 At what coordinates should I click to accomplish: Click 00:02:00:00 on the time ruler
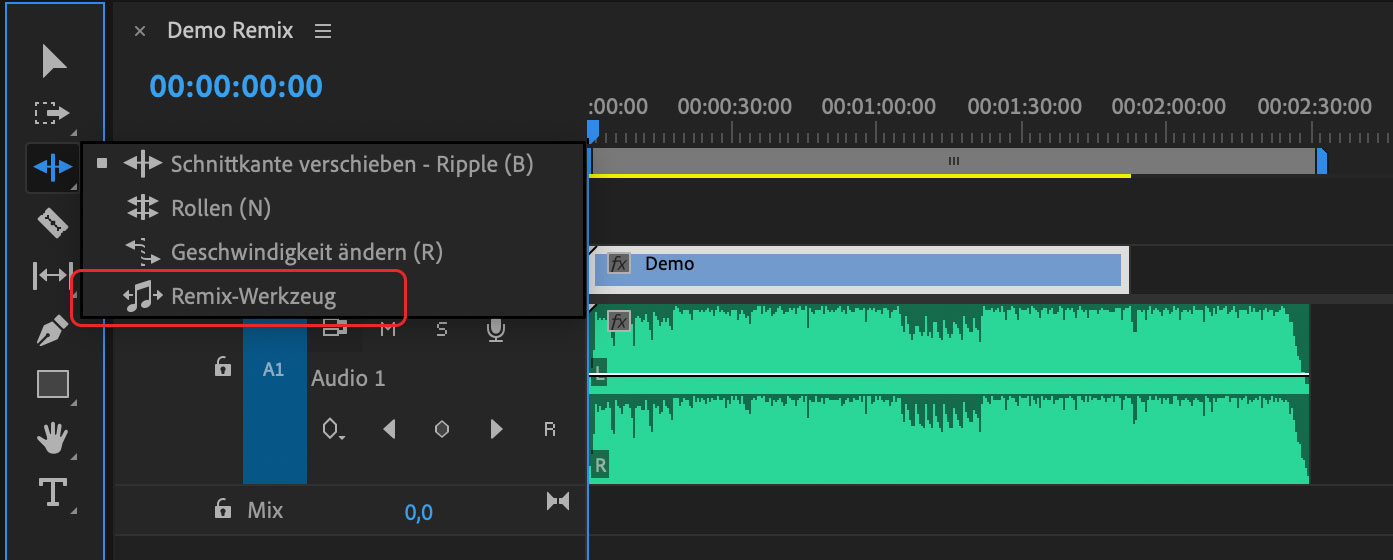1168,106
